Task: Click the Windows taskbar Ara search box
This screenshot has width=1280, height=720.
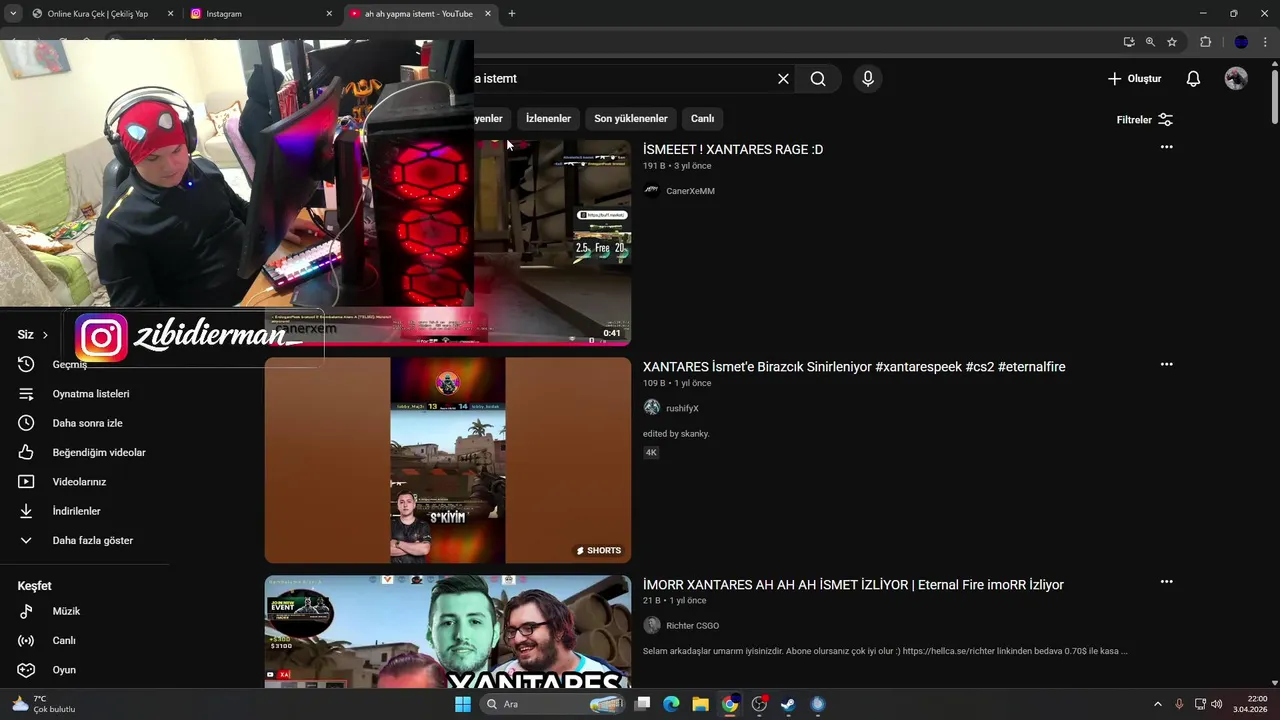Action: pos(553,704)
